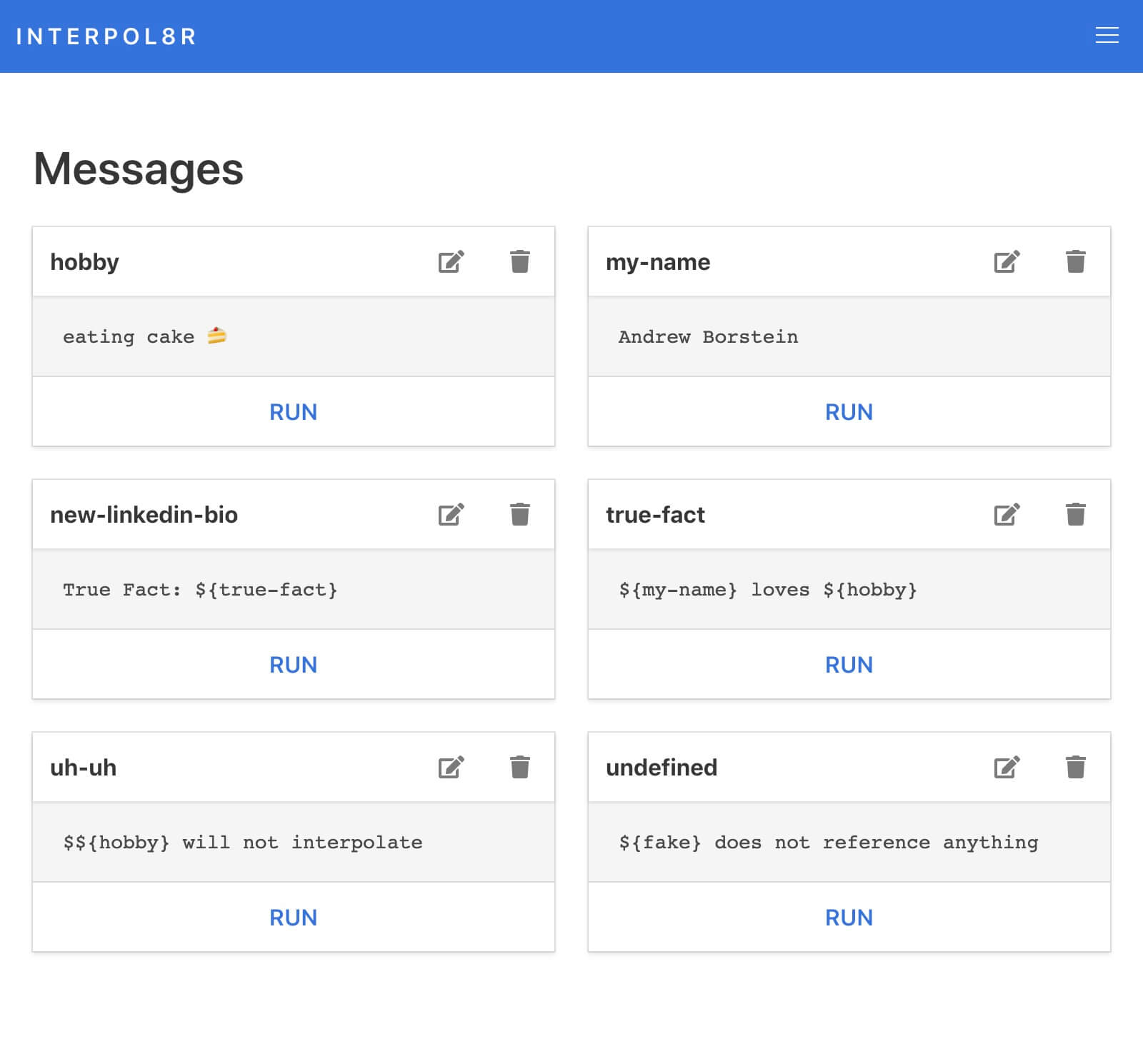Edit the undefined message
The height and width of the screenshot is (1064, 1143).
click(x=1007, y=768)
